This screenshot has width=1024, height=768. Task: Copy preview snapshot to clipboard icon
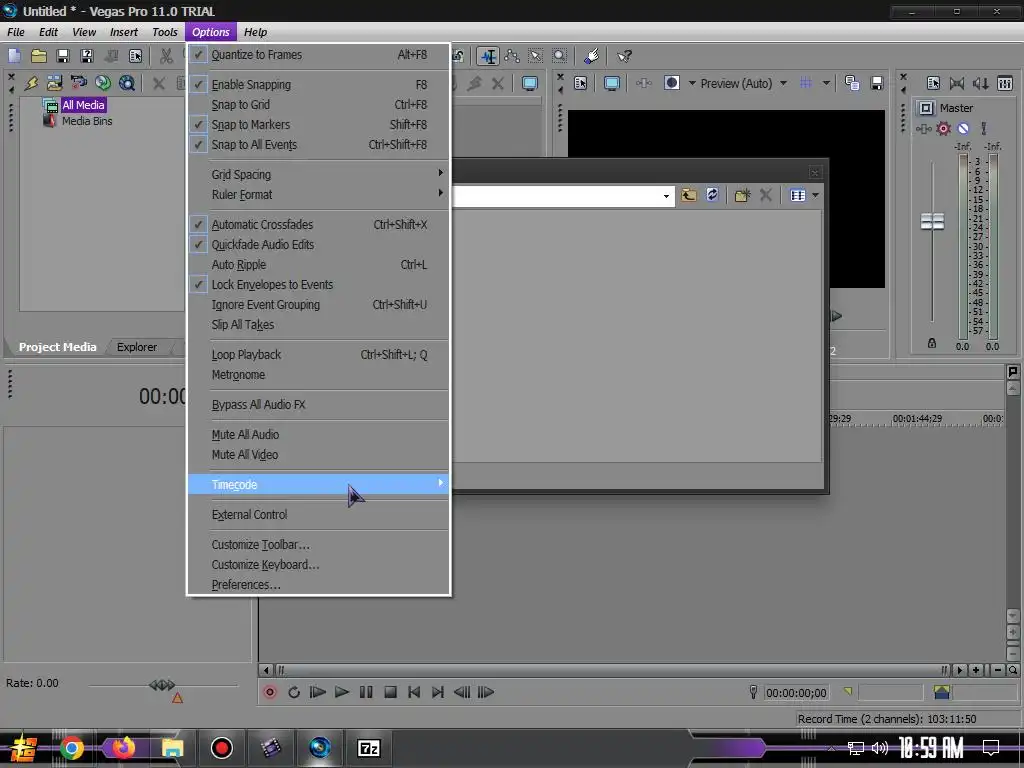(x=852, y=83)
